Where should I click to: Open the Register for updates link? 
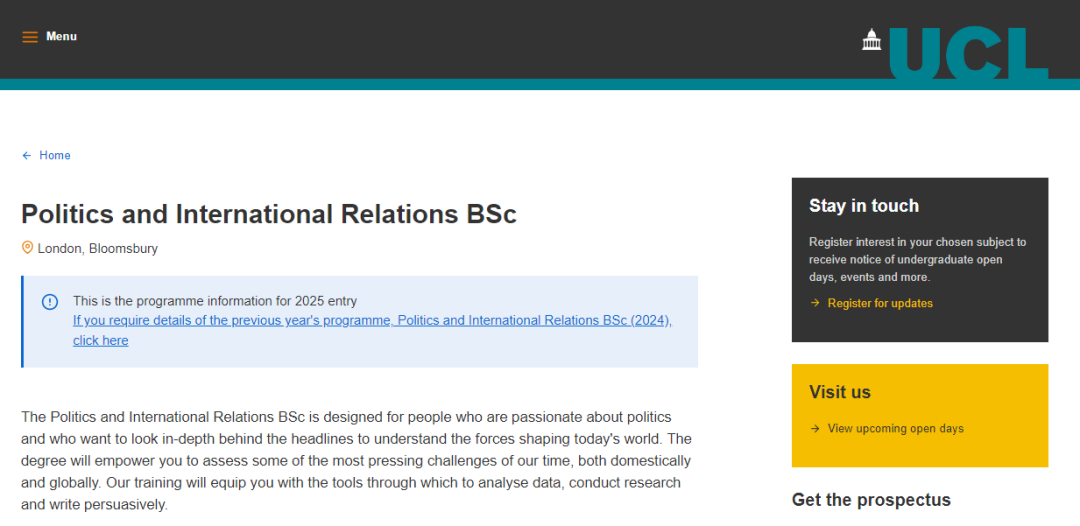click(x=880, y=303)
